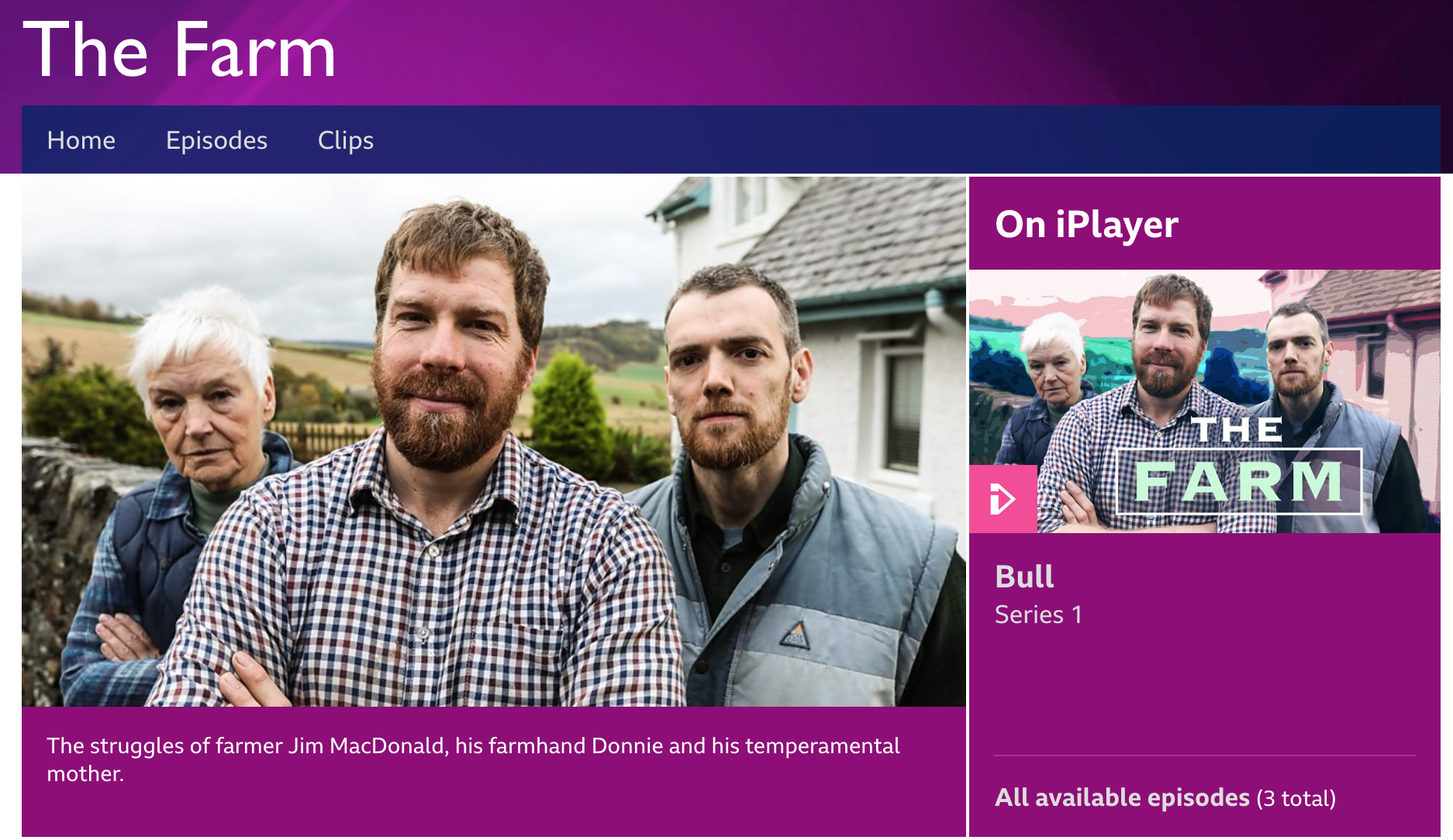
Task: Open the Bull episode title link
Action: (1024, 577)
